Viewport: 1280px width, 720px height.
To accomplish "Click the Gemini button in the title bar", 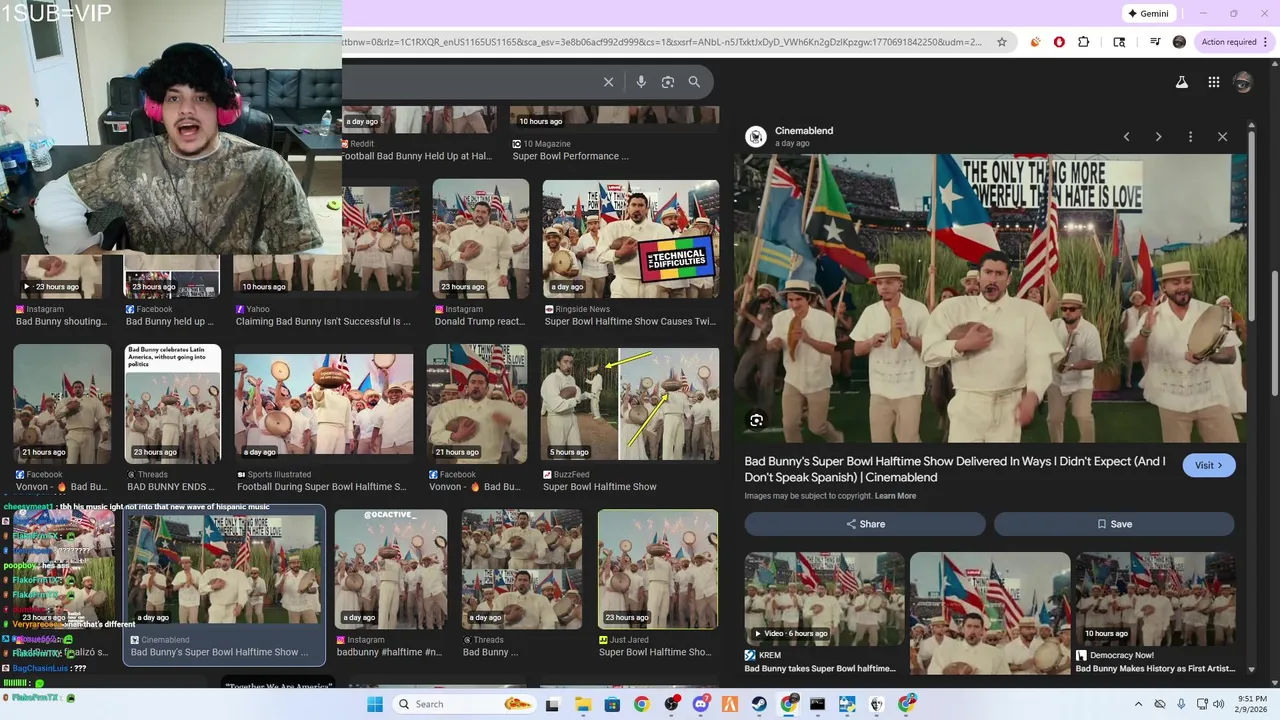I will click(x=1148, y=14).
